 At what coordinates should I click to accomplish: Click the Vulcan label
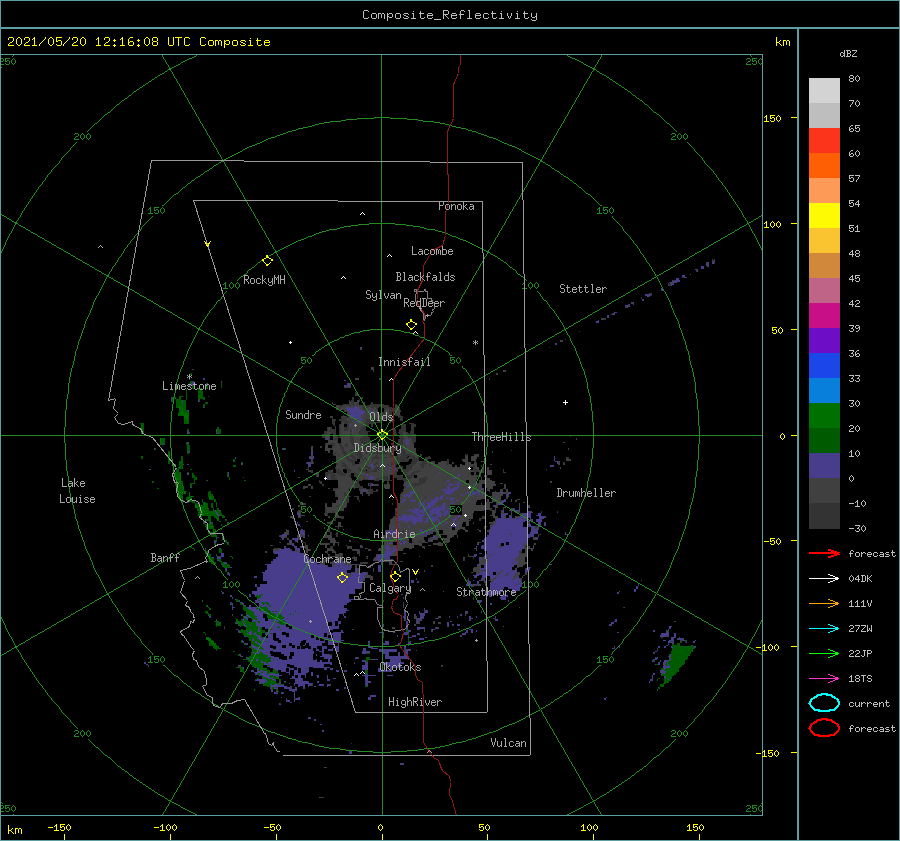508,743
